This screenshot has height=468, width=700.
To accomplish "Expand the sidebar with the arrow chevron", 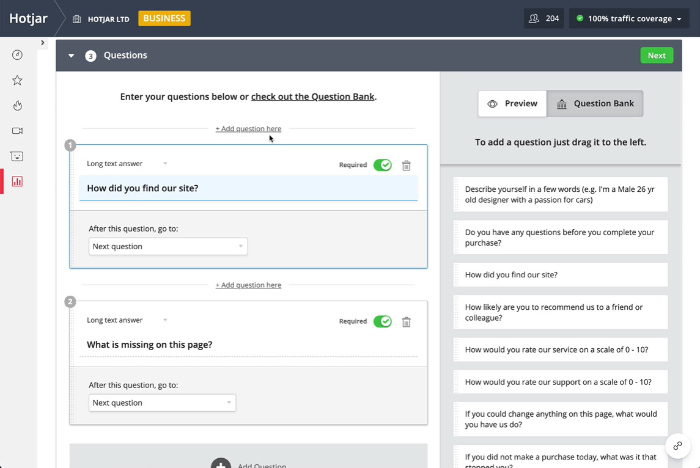I will [42, 43].
